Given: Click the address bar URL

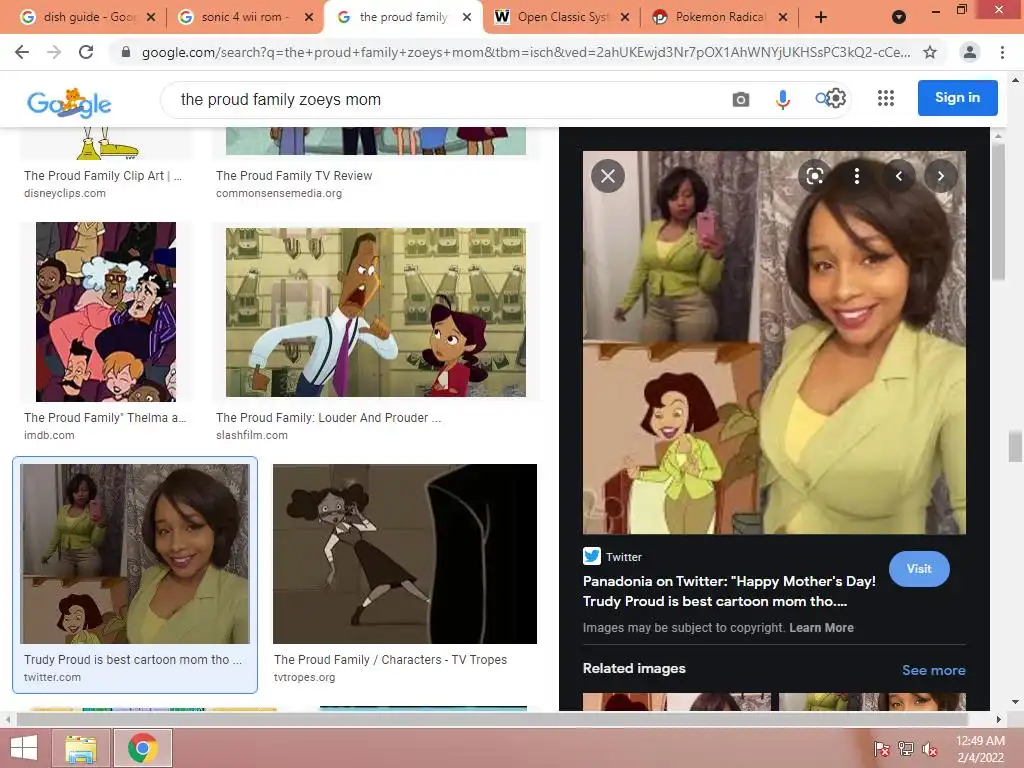Looking at the screenshot, I should pos(526,52).
